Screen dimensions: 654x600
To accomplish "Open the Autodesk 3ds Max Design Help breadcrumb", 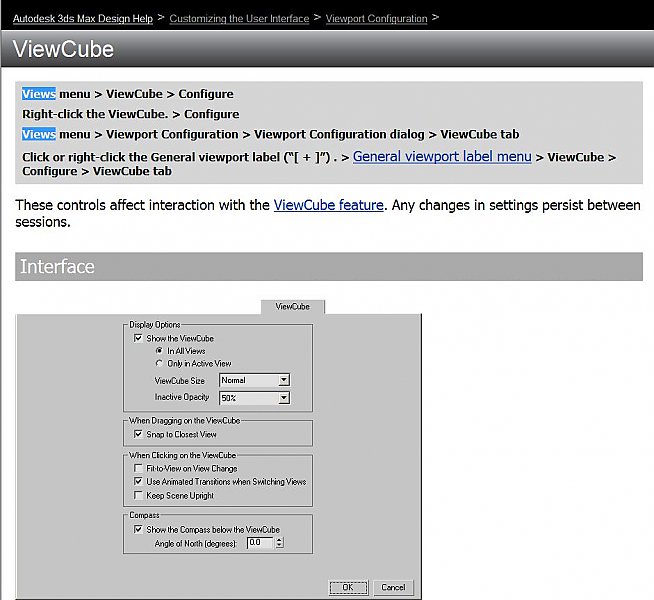I will pyautogui.click(x=83, y=19).
